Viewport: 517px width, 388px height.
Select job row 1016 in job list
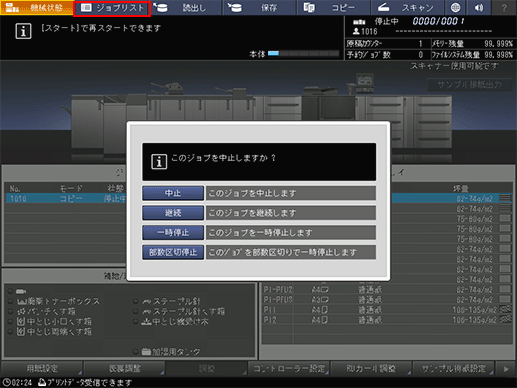[x=66, y=199]
